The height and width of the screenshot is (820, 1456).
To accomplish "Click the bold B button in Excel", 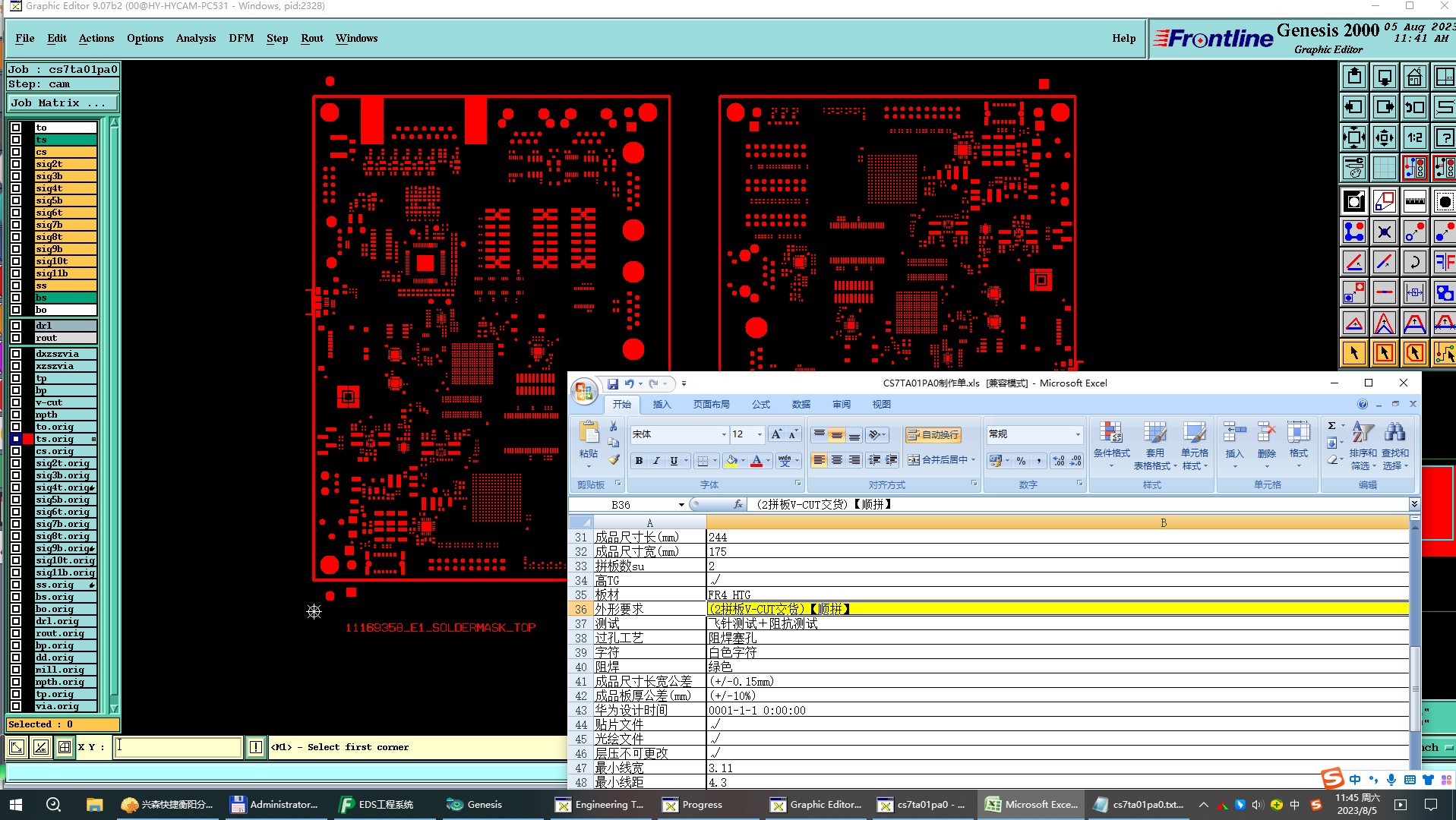I will 639,461.
